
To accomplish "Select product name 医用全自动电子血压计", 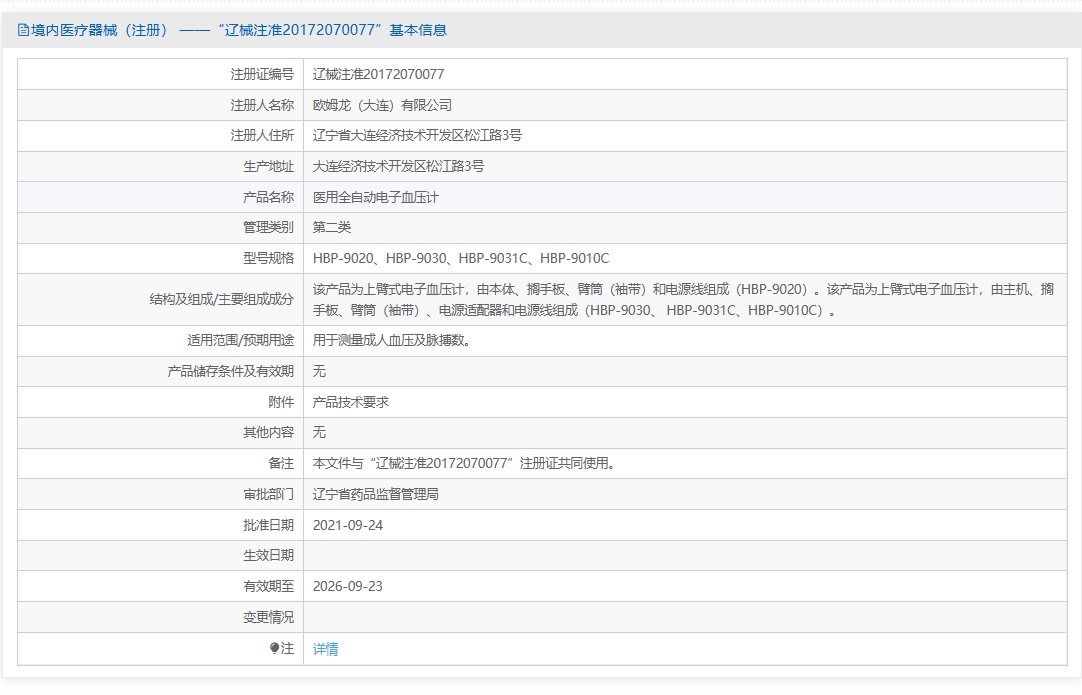I will (x=375, y=197).
